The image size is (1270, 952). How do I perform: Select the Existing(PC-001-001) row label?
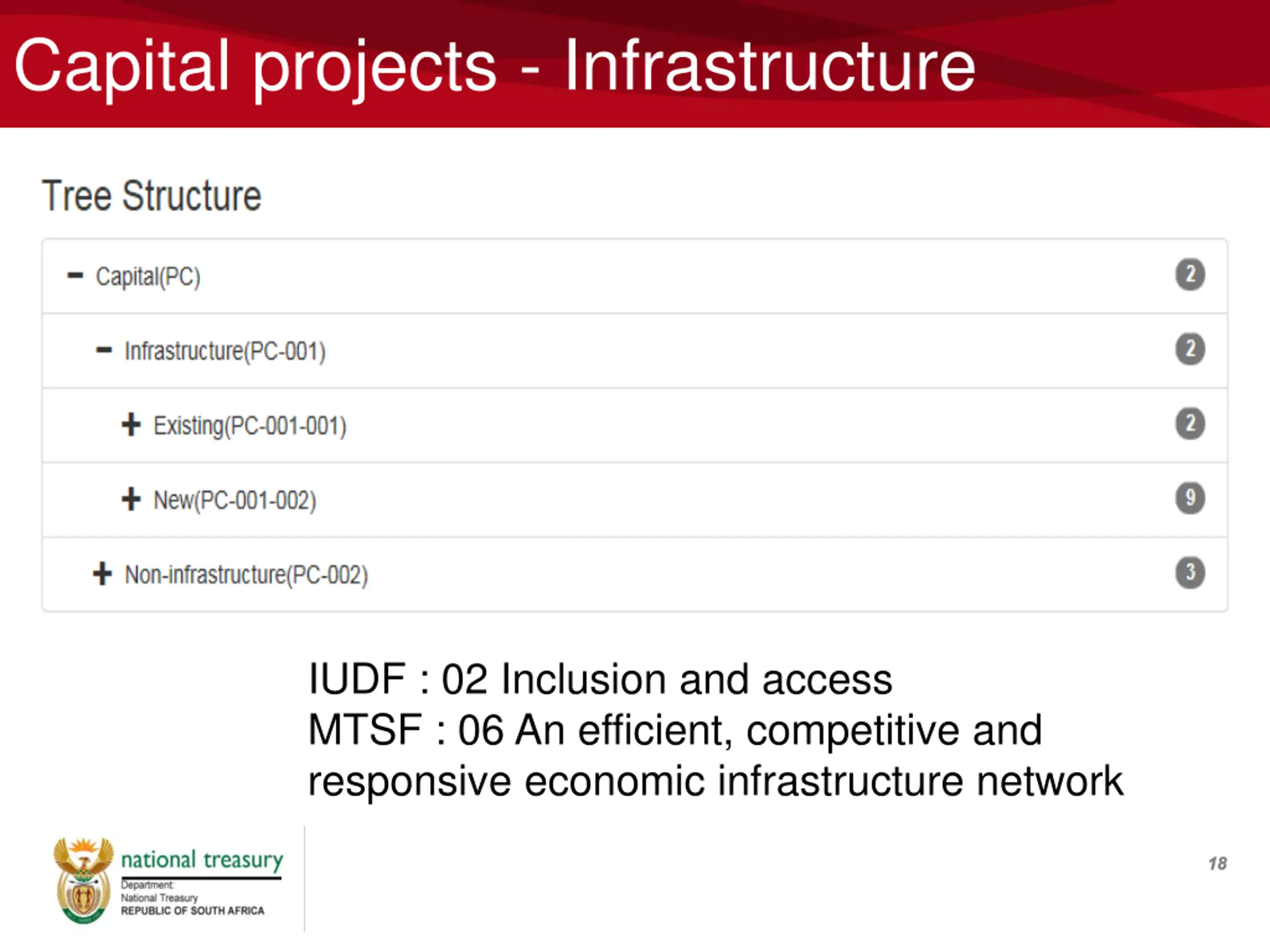(x=250, y=426)
